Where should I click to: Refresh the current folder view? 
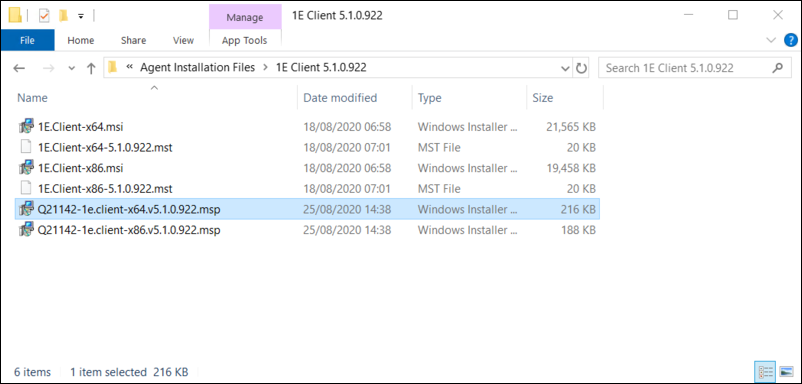(x=581, y=68)
